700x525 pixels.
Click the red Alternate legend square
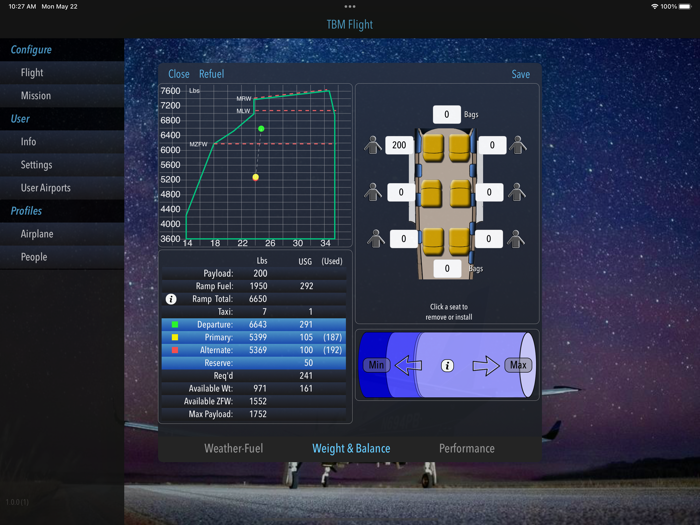[x=175, y=350]
